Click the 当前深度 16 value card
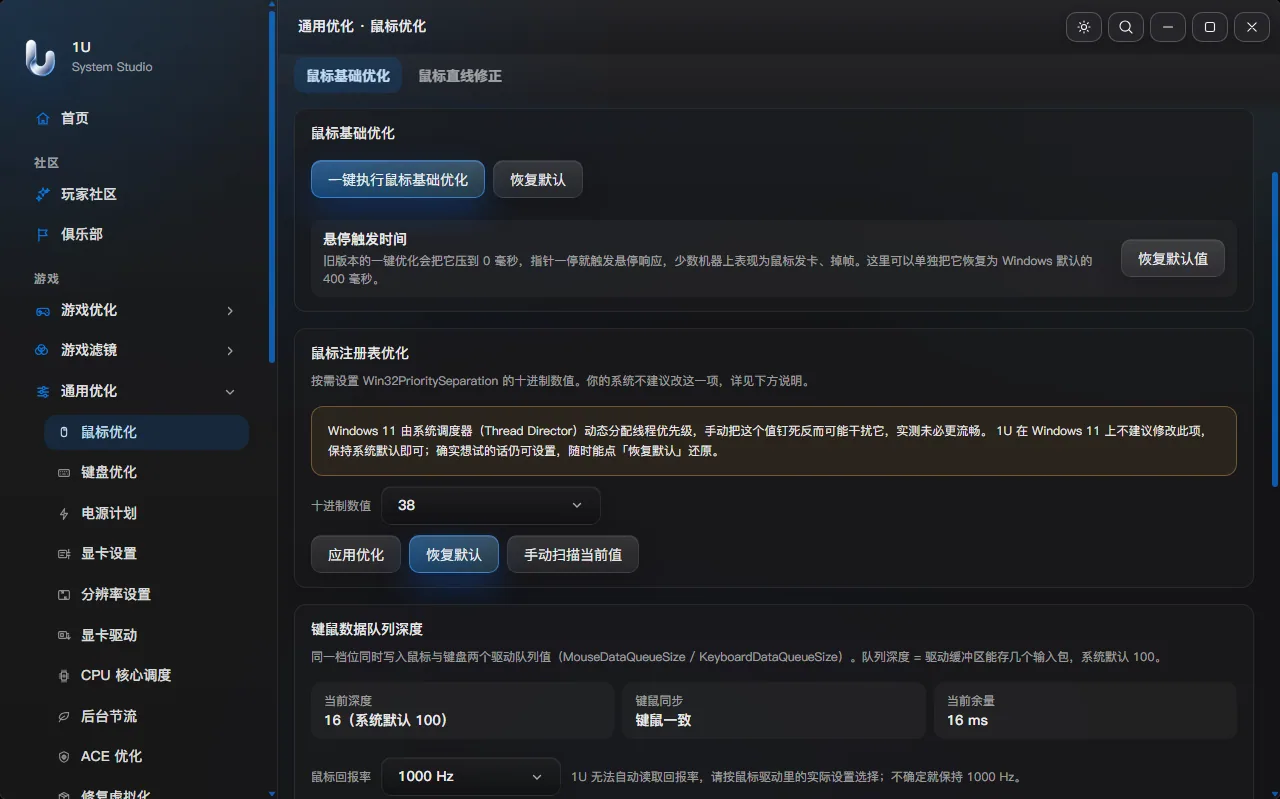This screenshot has height=799, width=1280. (462, 711)
